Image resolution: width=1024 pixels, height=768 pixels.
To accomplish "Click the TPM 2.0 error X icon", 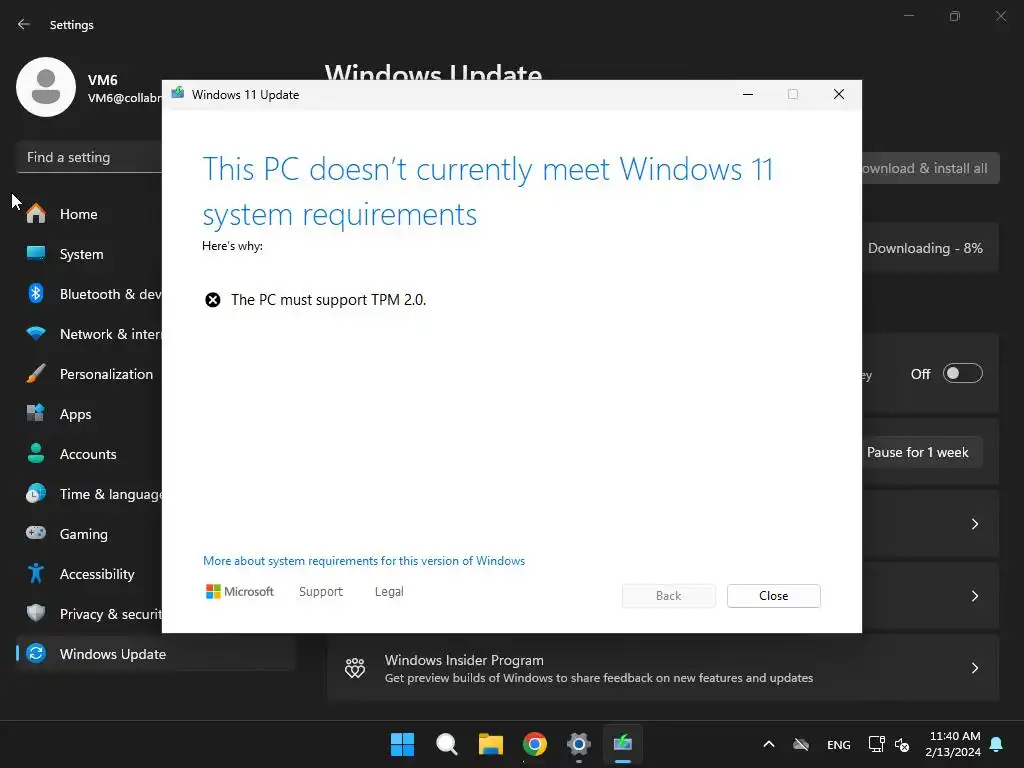I will [x=213, y=300].
